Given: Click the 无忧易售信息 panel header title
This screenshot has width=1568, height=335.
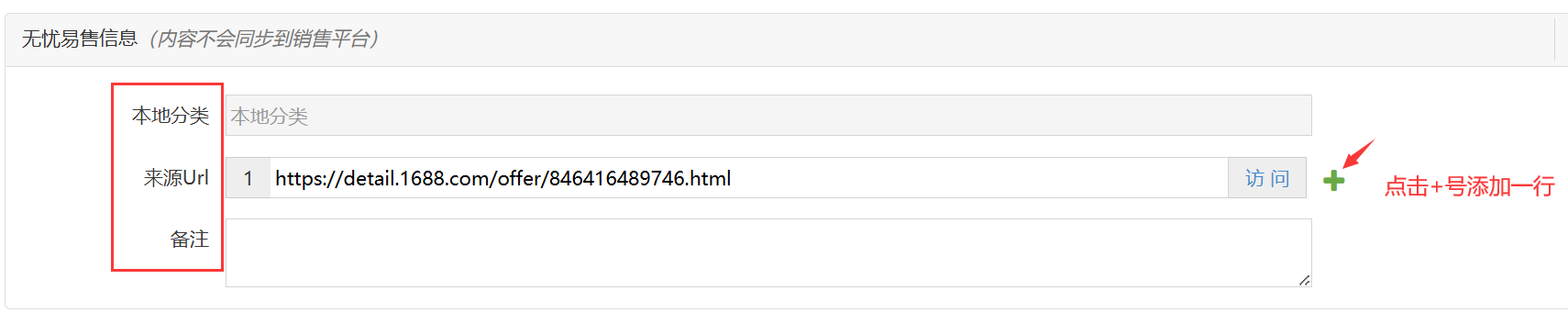Looking at the screenshot, I should click(x=80, y=39).
